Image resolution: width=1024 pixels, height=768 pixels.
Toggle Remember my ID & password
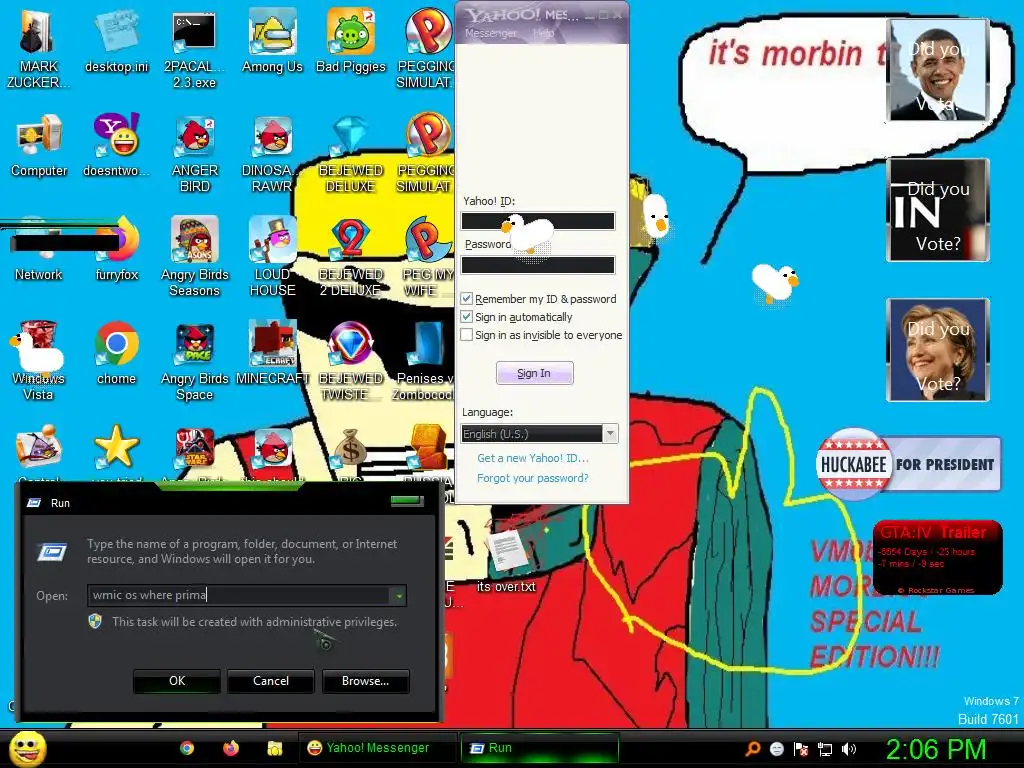466,298
